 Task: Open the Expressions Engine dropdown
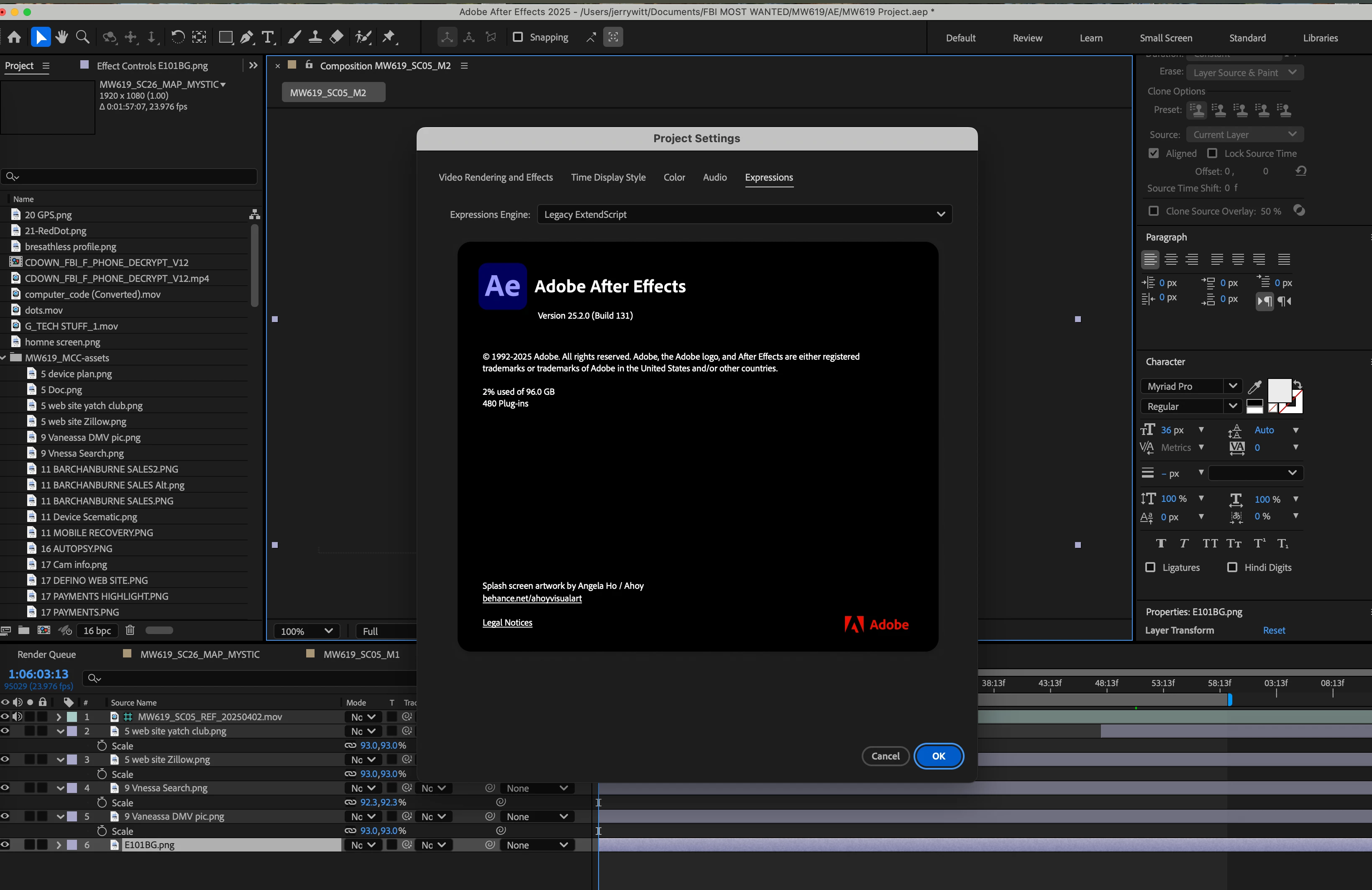(x=744, y=215)
